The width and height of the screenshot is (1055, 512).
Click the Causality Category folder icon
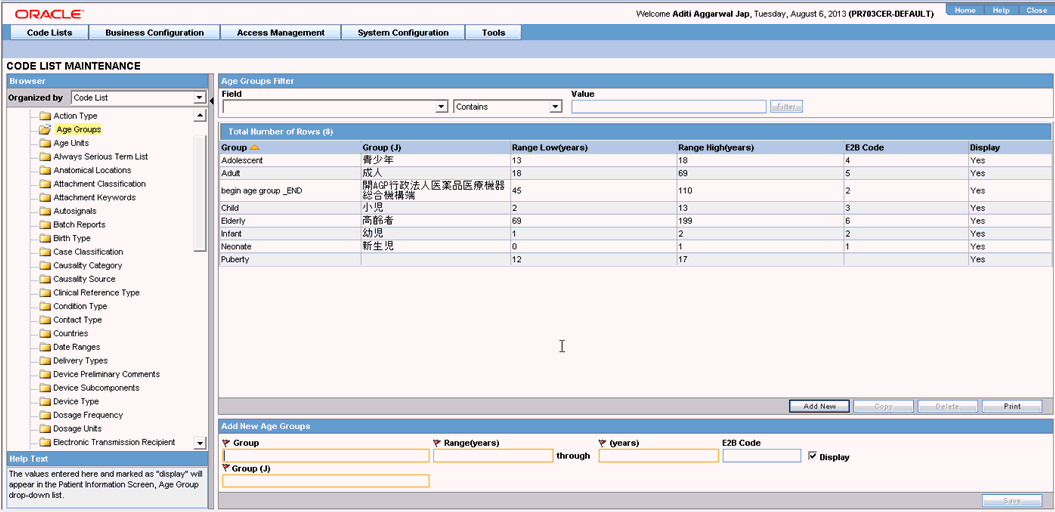point(45,266)
